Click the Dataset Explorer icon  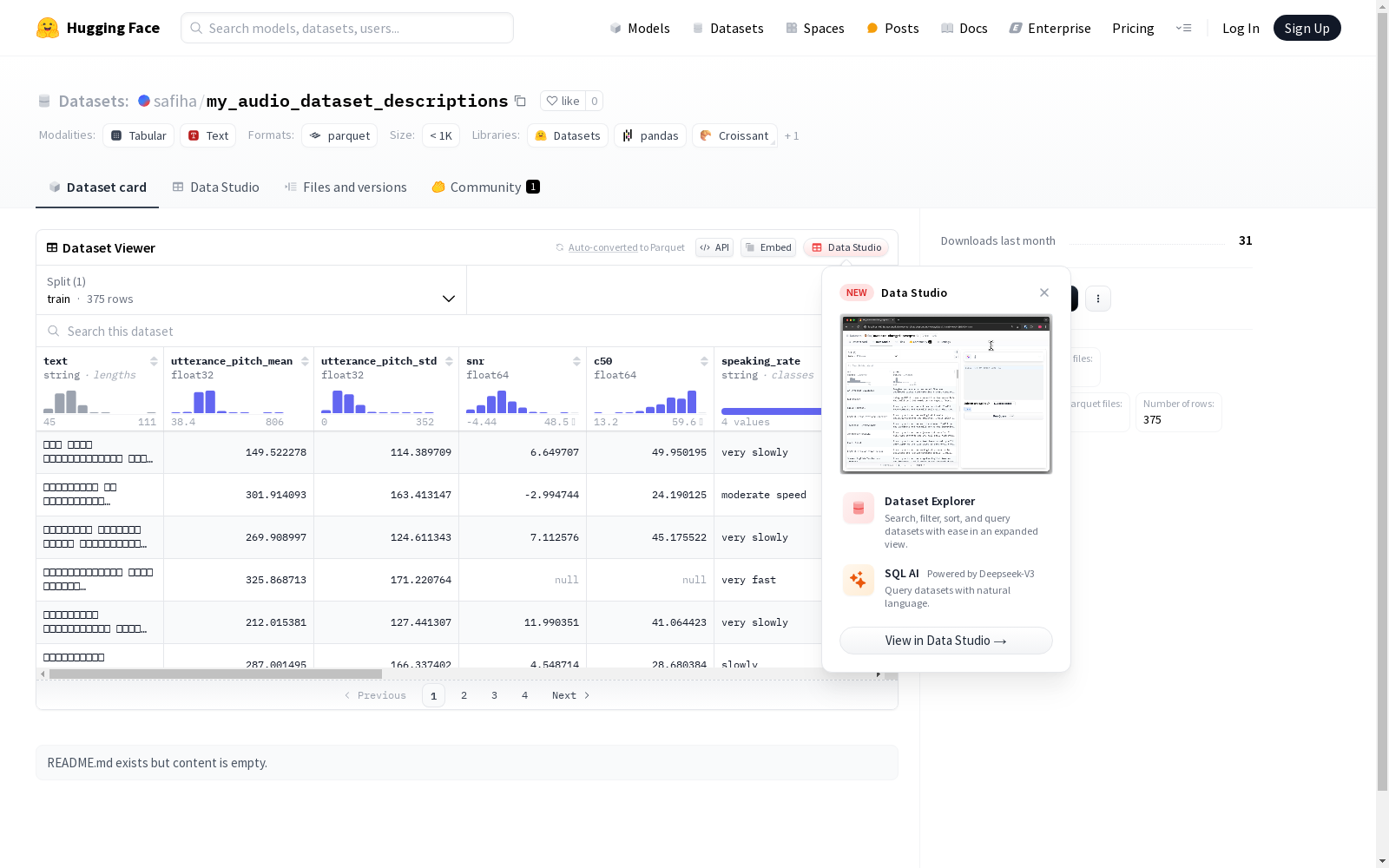click(859, 509)
